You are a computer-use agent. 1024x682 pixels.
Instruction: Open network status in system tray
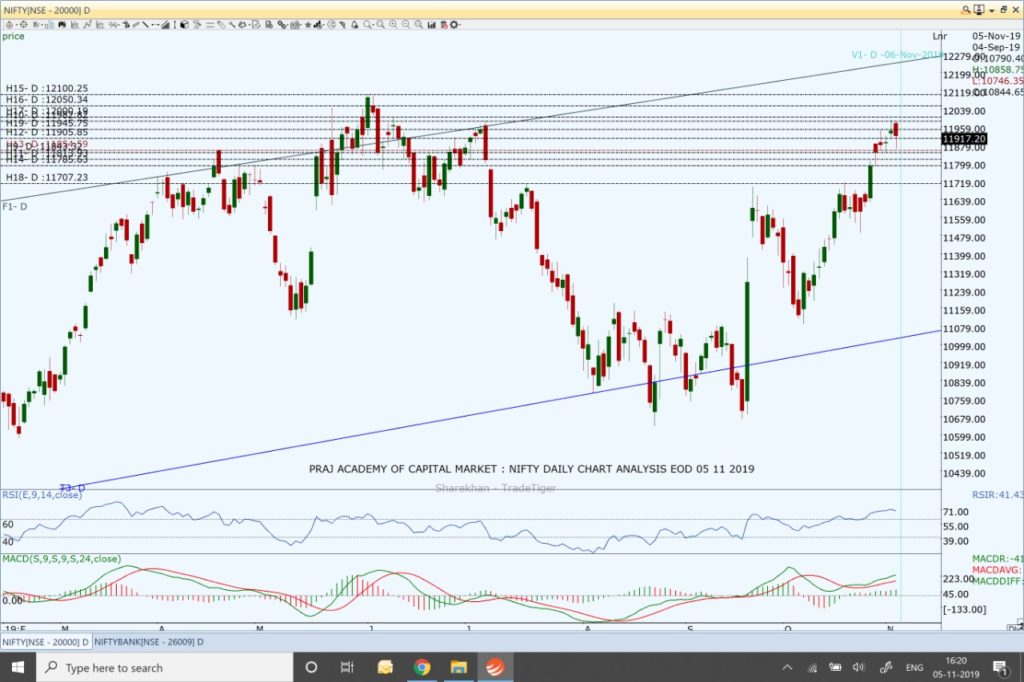(812, 667)
